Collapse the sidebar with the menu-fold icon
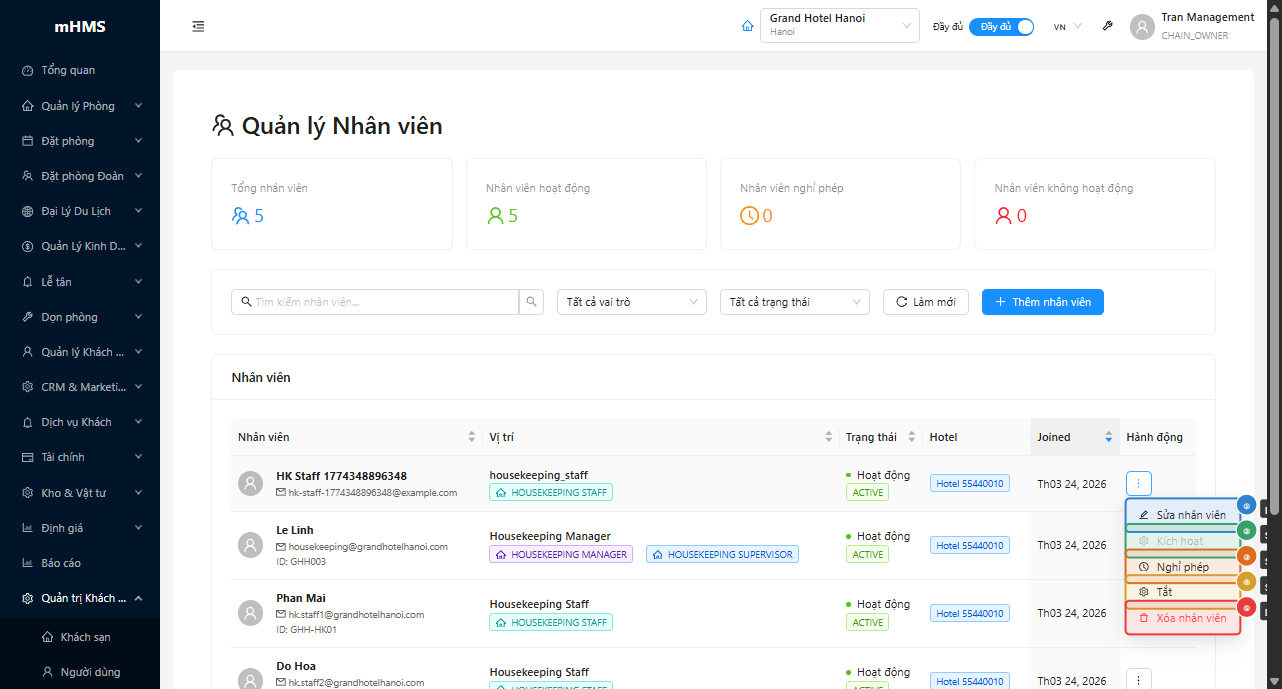The height and width of the screenshot is (689, 1282). (x=198, y=27)
